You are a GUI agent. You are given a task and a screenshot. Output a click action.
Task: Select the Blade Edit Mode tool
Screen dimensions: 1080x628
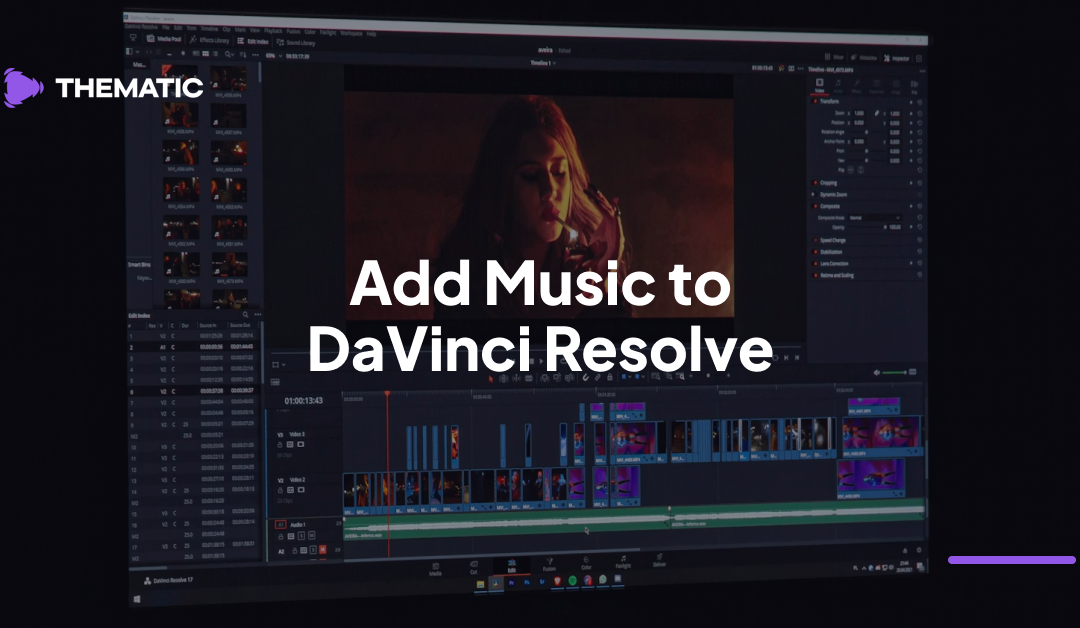point(528,380)
